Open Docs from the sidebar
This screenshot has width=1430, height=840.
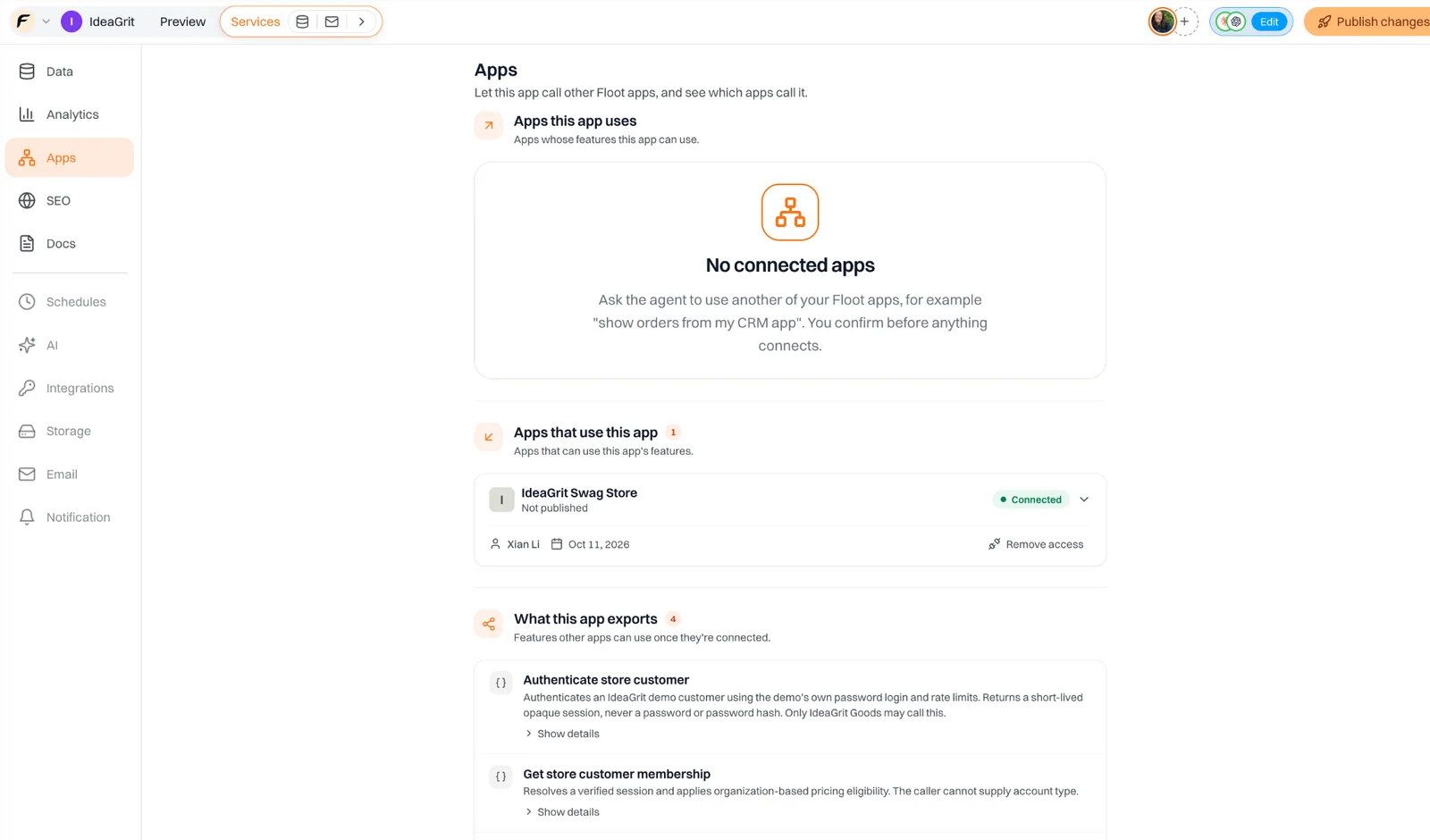(x=70, y=243)
